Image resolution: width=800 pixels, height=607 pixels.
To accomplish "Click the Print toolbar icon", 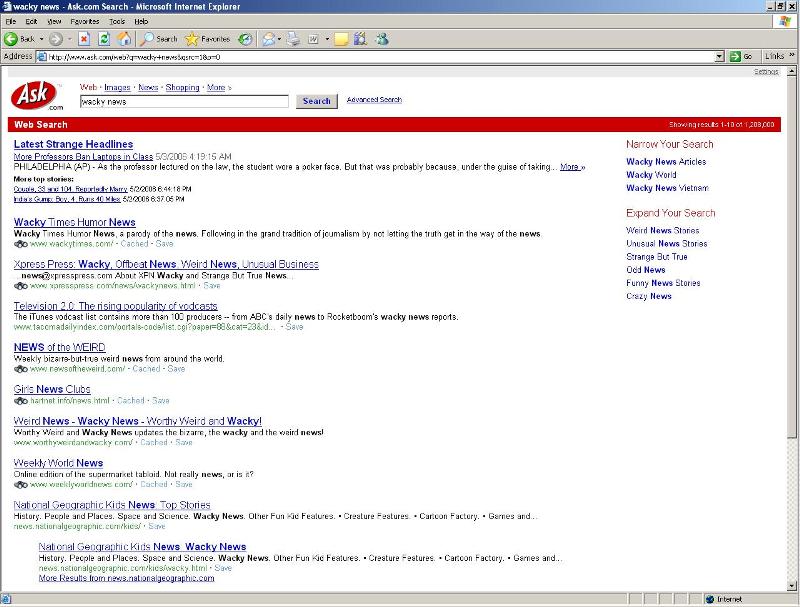I will (294, 39).
